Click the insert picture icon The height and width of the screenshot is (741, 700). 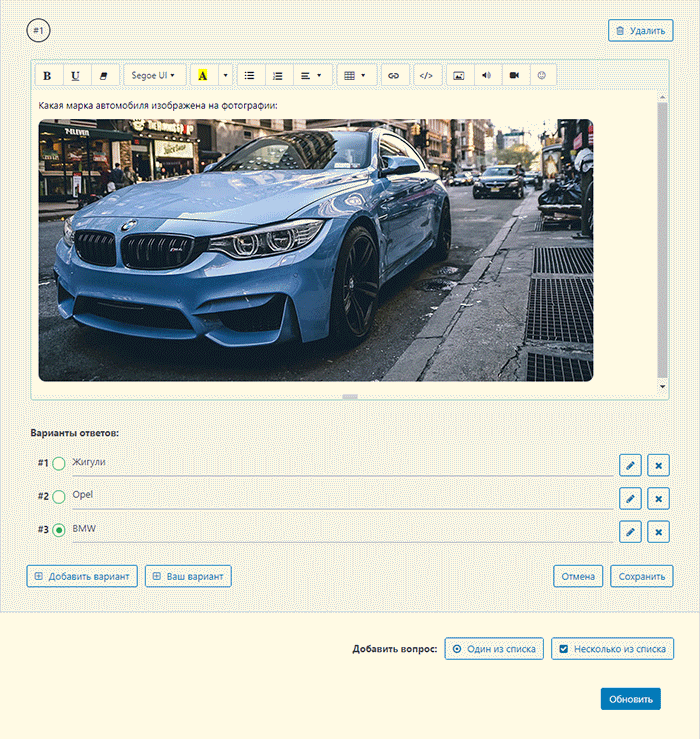click(459, 76)
